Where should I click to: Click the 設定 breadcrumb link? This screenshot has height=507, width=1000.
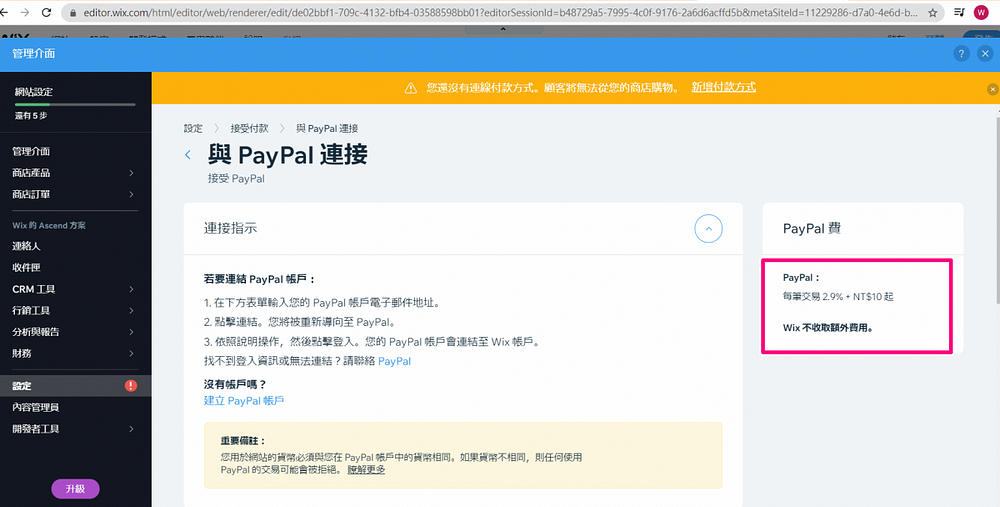point(193,128)
